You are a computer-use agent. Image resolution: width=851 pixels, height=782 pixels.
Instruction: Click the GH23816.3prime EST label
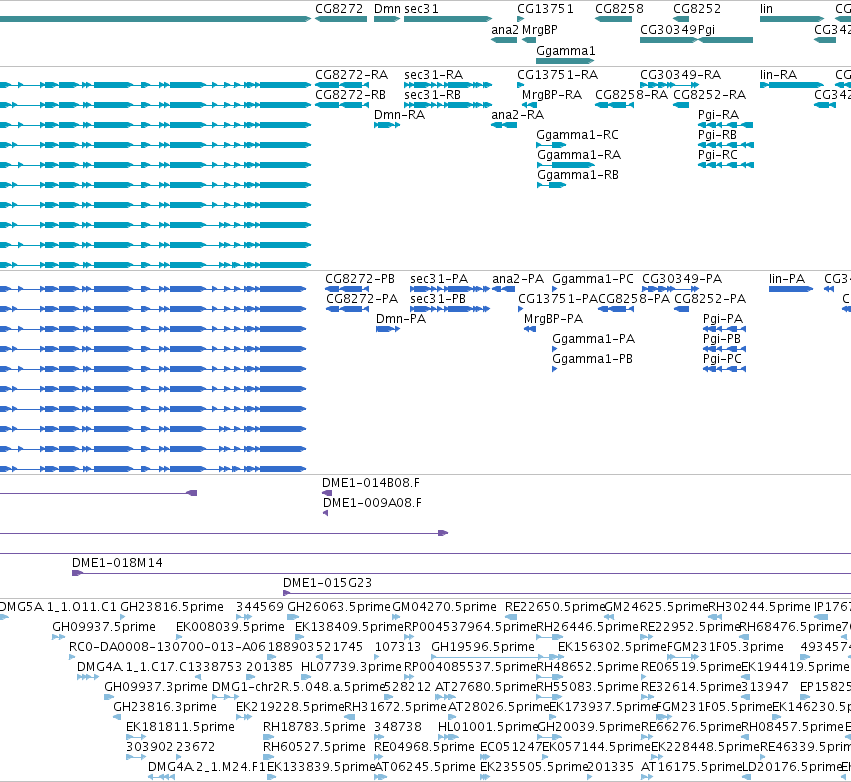click(164, 707)
